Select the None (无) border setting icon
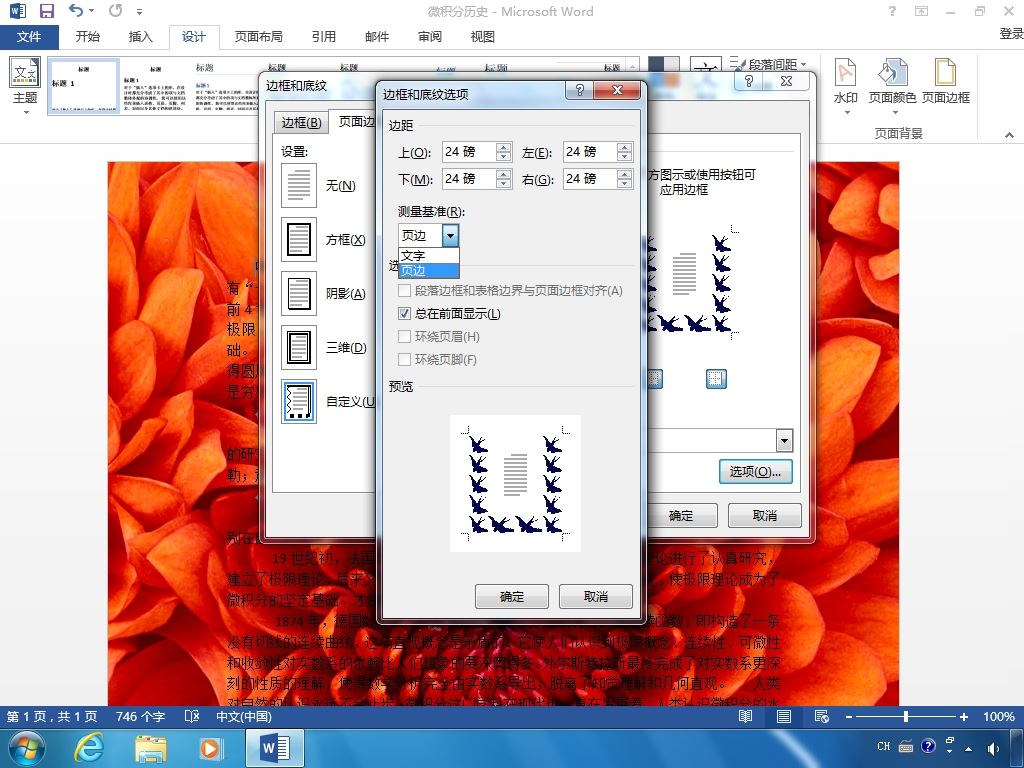This screenshot has height=768, width=1024. pyautogui.click(x=299, y=185)
